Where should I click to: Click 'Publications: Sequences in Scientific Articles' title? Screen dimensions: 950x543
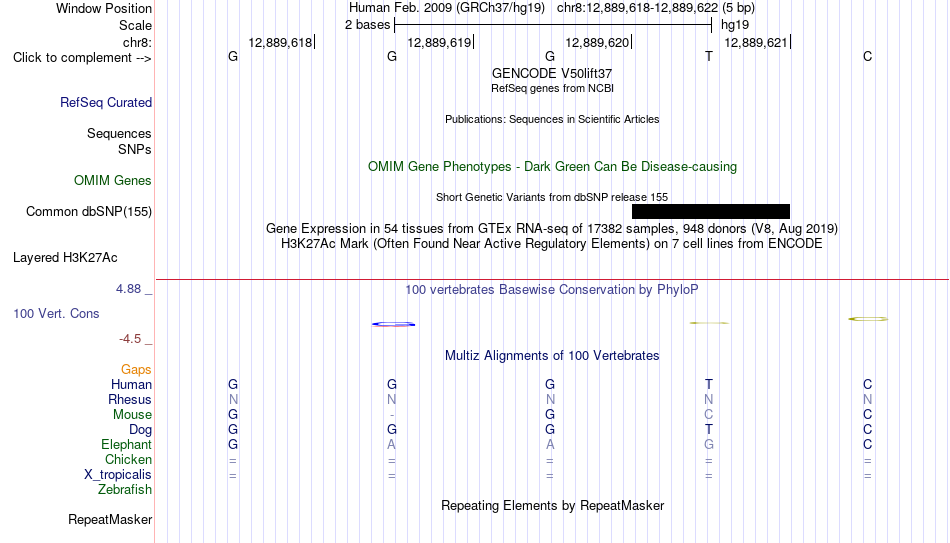tap(552, 119)
